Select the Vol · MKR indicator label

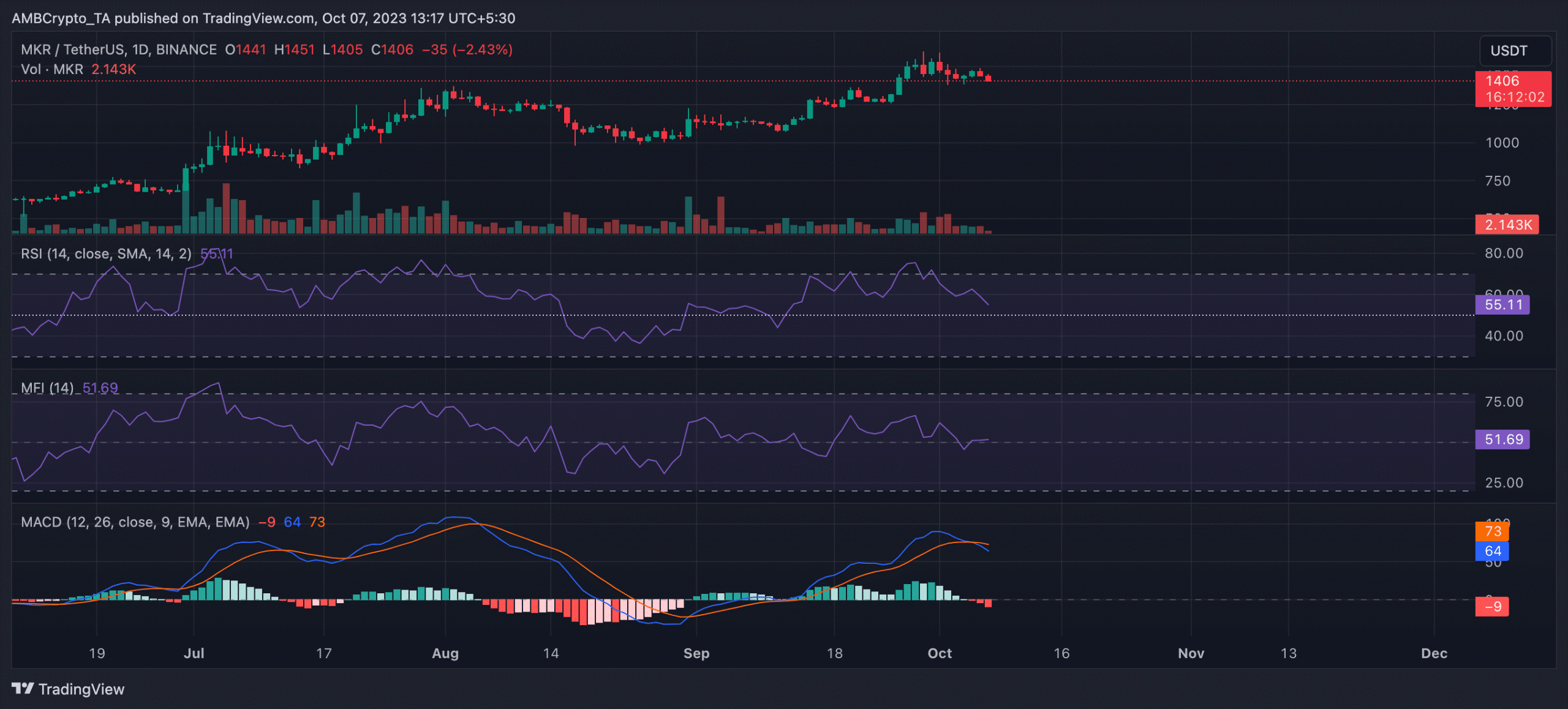pos(52,69)
